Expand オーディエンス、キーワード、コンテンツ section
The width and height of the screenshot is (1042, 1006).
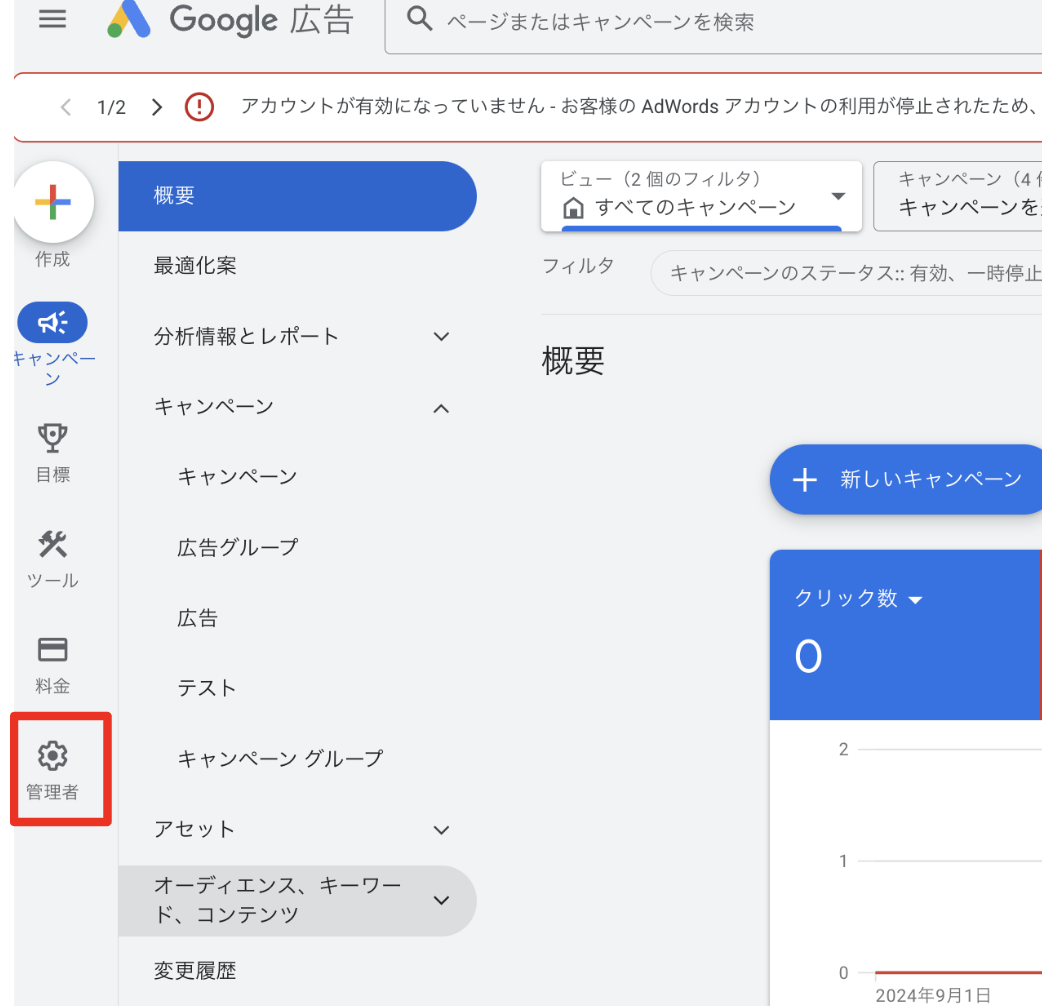click(297, 901)
